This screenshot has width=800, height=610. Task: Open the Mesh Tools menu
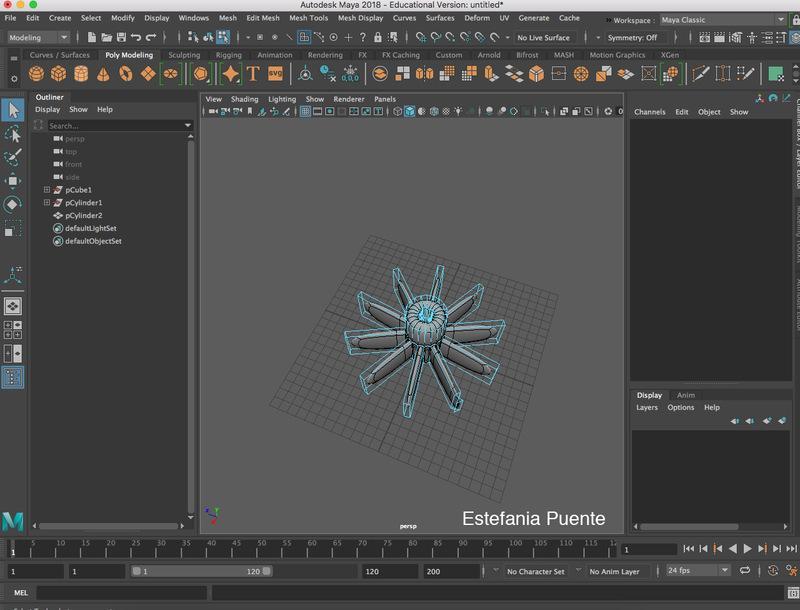(x=309, y=18)
